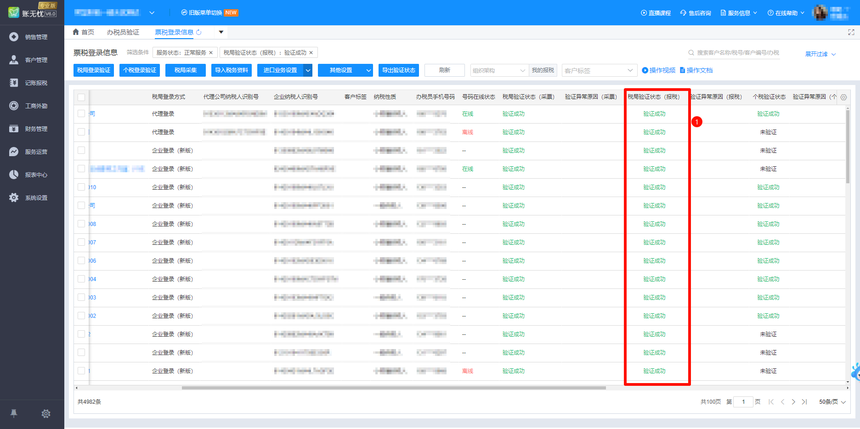
Task: Open the 在线帮助 dropdown in top bar
Action: coord(786,13)
